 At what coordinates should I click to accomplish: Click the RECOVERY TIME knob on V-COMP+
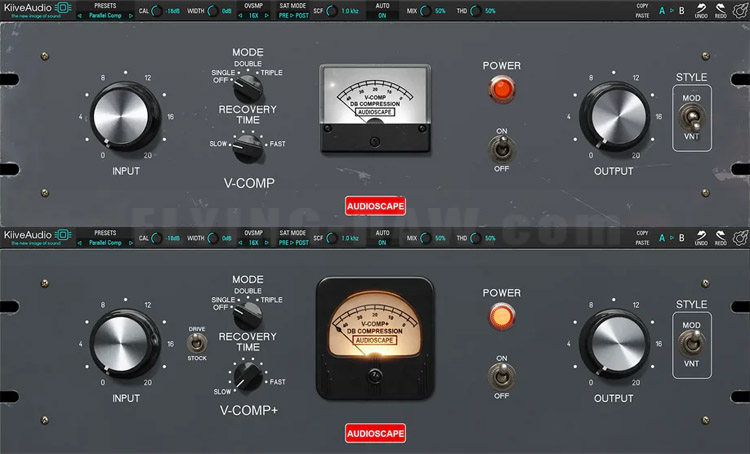(x=248, y=376)
